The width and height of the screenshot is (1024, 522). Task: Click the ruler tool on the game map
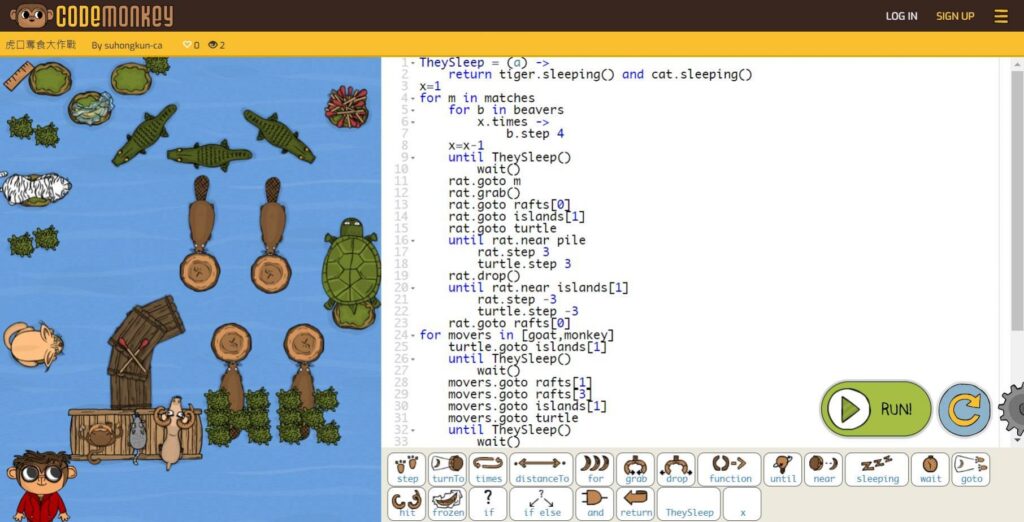[18, 78]
